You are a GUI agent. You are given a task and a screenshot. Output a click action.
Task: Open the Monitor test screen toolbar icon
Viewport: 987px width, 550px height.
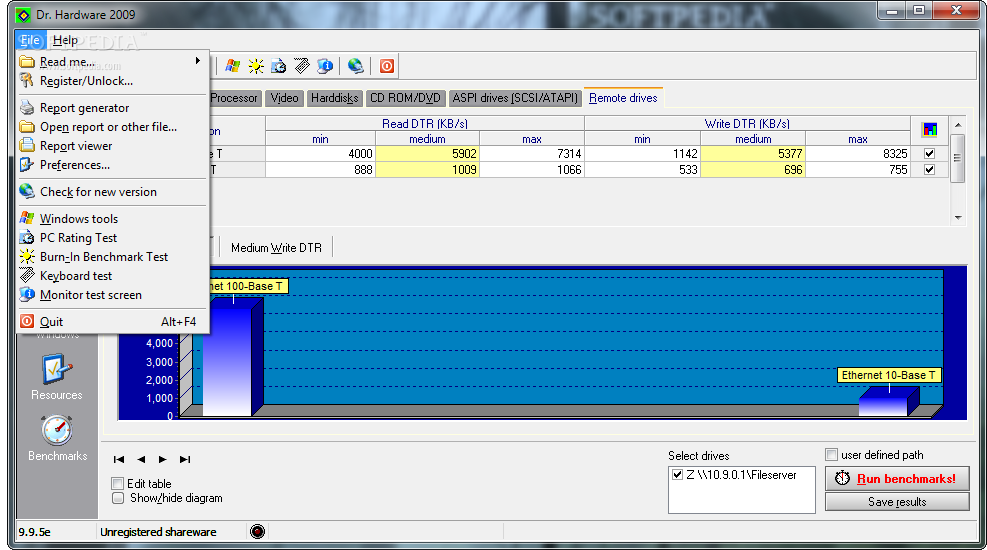point(325,65)
